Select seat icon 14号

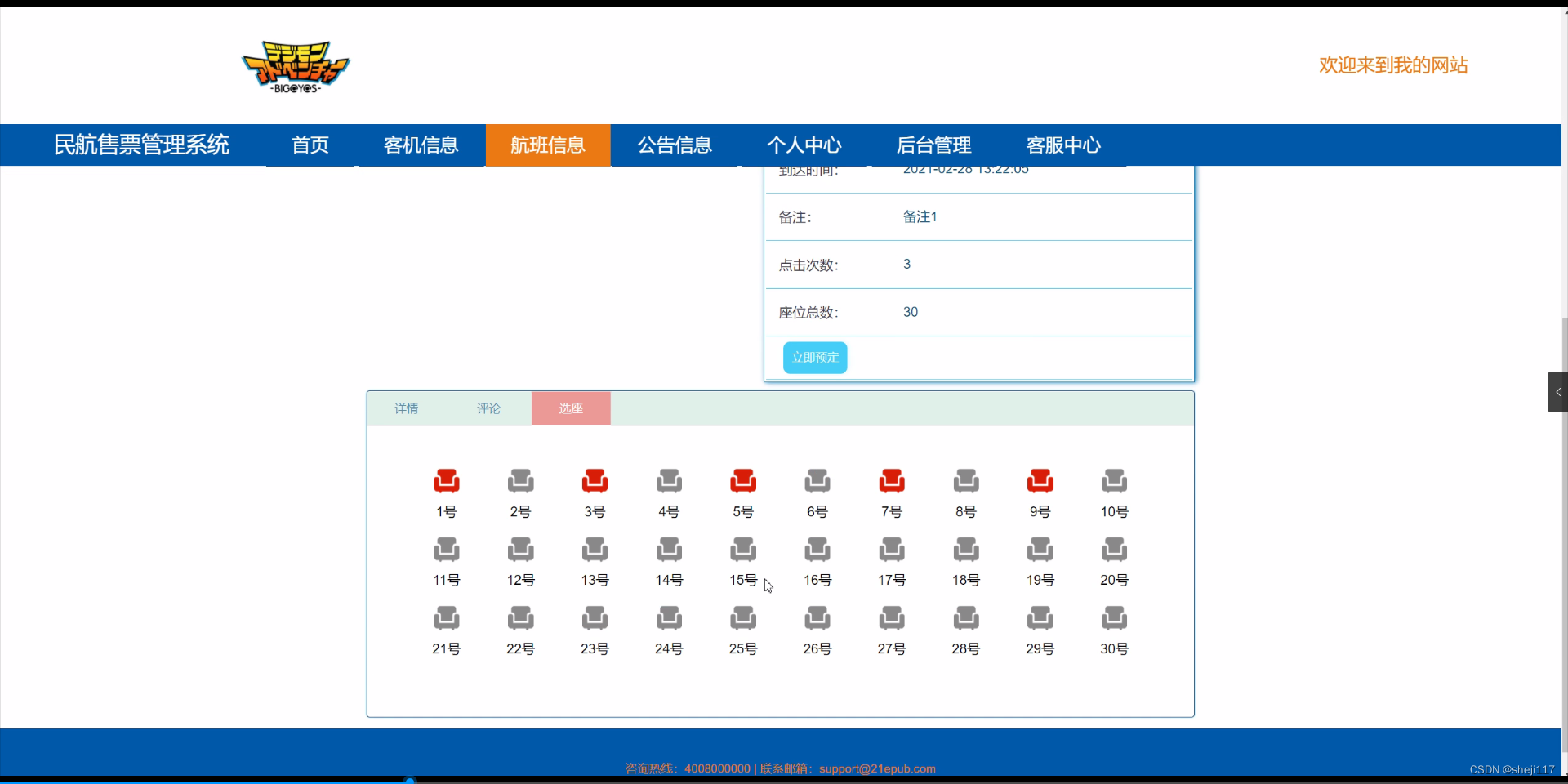pyautogui.click(x=669, y=550)
